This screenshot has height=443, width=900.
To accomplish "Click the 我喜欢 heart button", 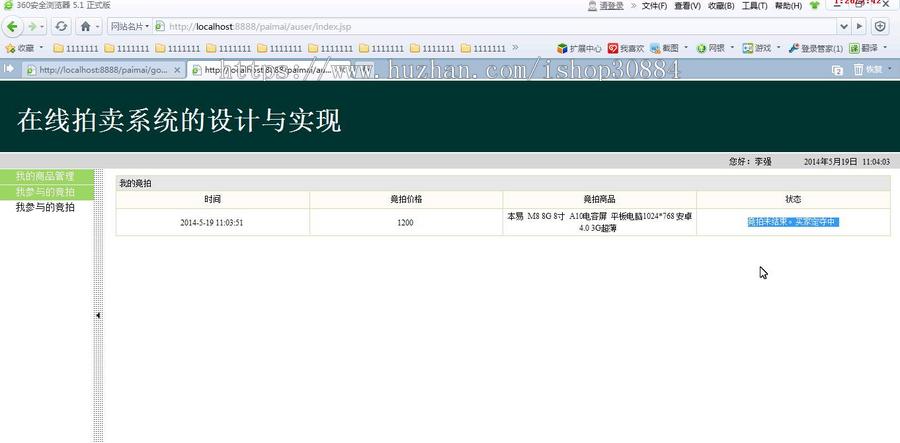I will [626, 48].
